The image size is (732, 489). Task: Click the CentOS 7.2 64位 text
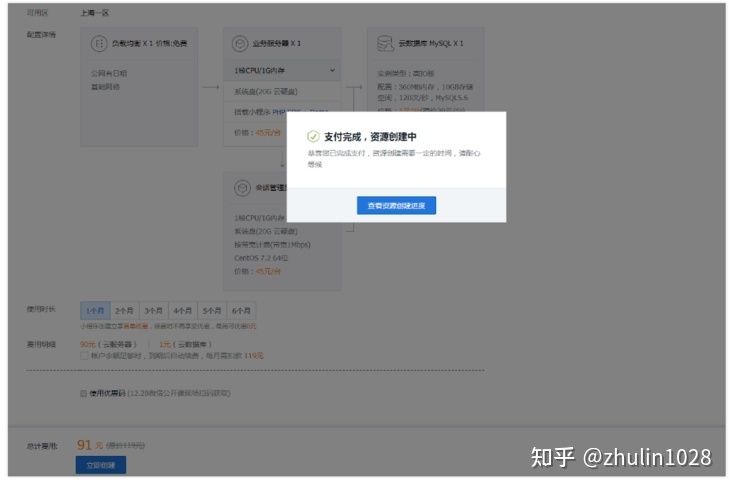click(261, 258)
